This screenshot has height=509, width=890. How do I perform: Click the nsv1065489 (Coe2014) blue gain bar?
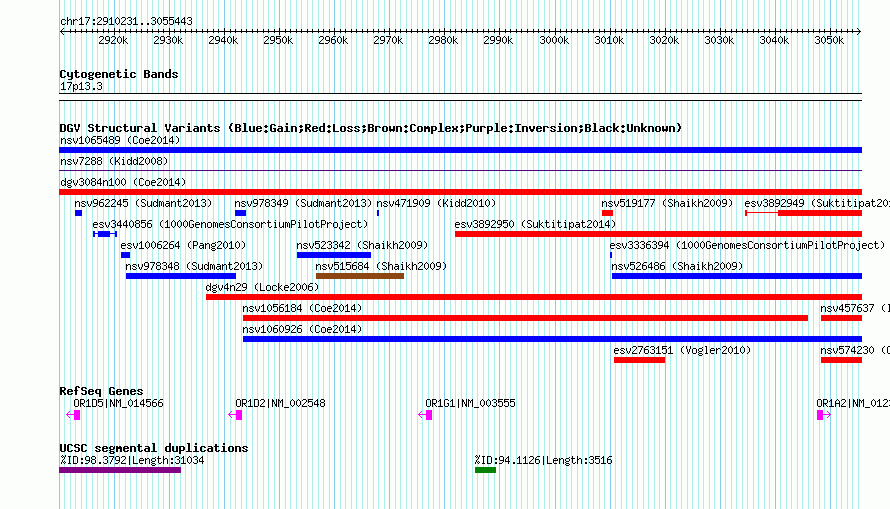click(x=460, y=150)
